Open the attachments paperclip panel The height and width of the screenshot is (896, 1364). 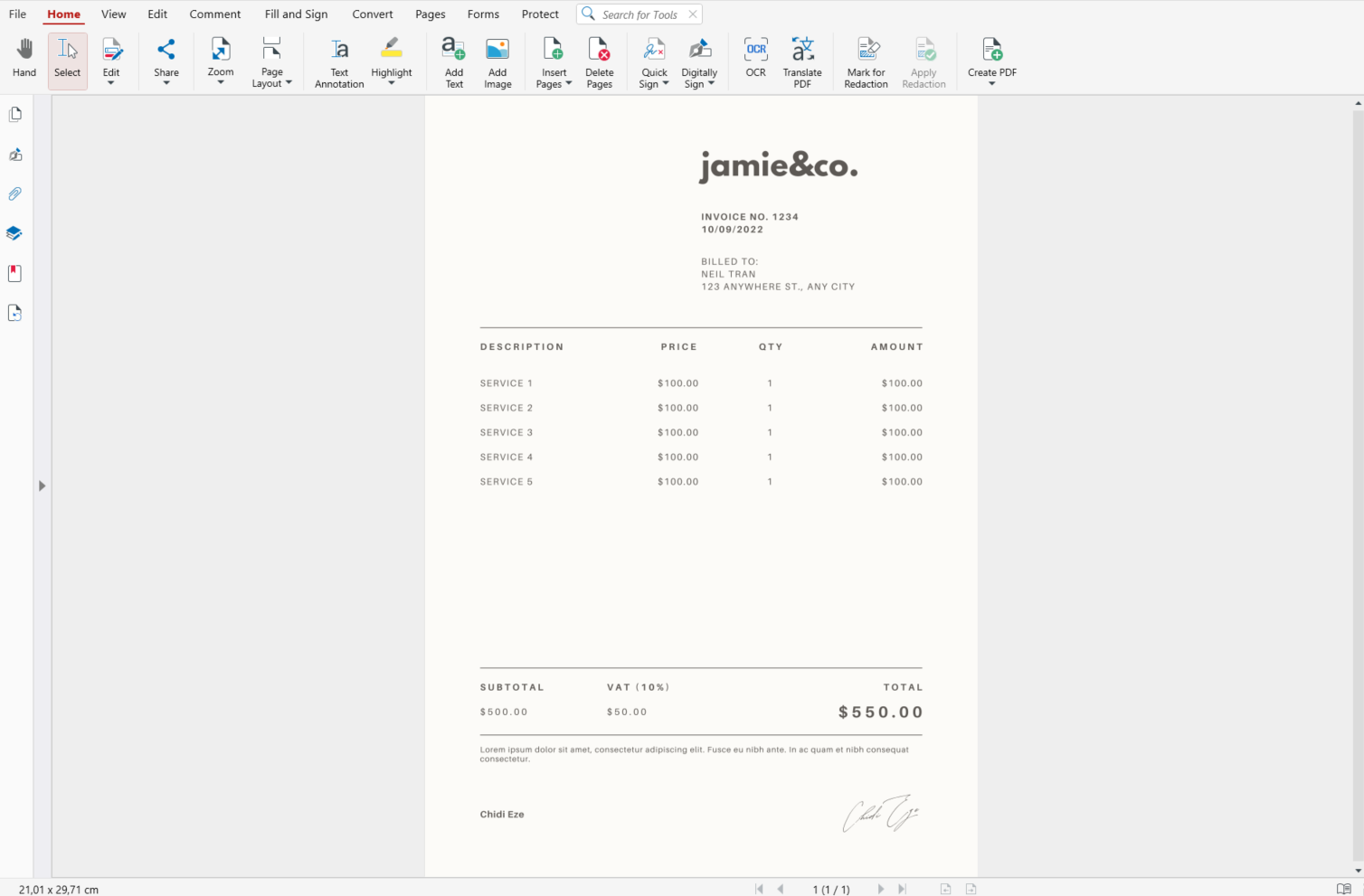tap(15, 194)
